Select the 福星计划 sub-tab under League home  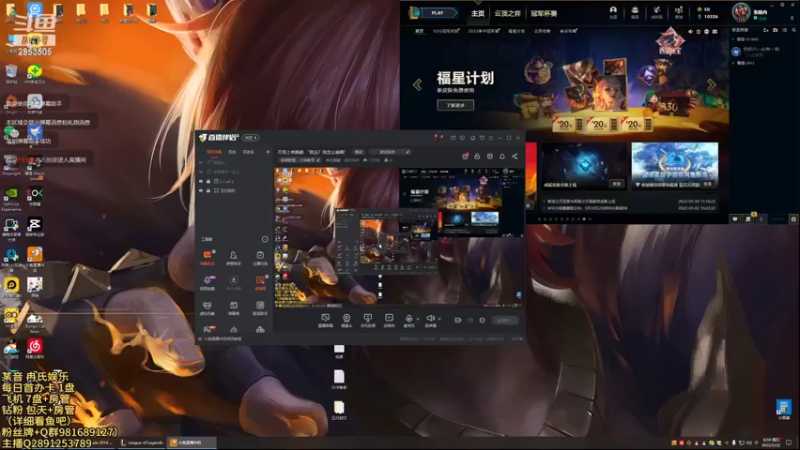[516, 31]
